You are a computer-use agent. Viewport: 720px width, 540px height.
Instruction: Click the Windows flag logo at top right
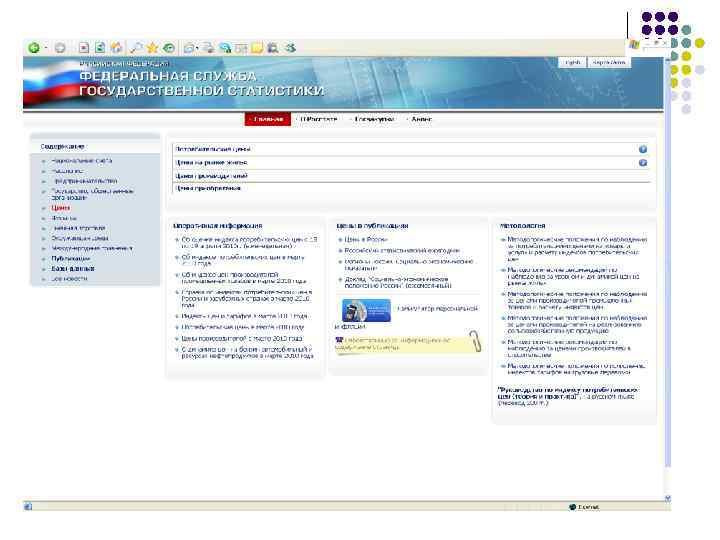(635, 45)
